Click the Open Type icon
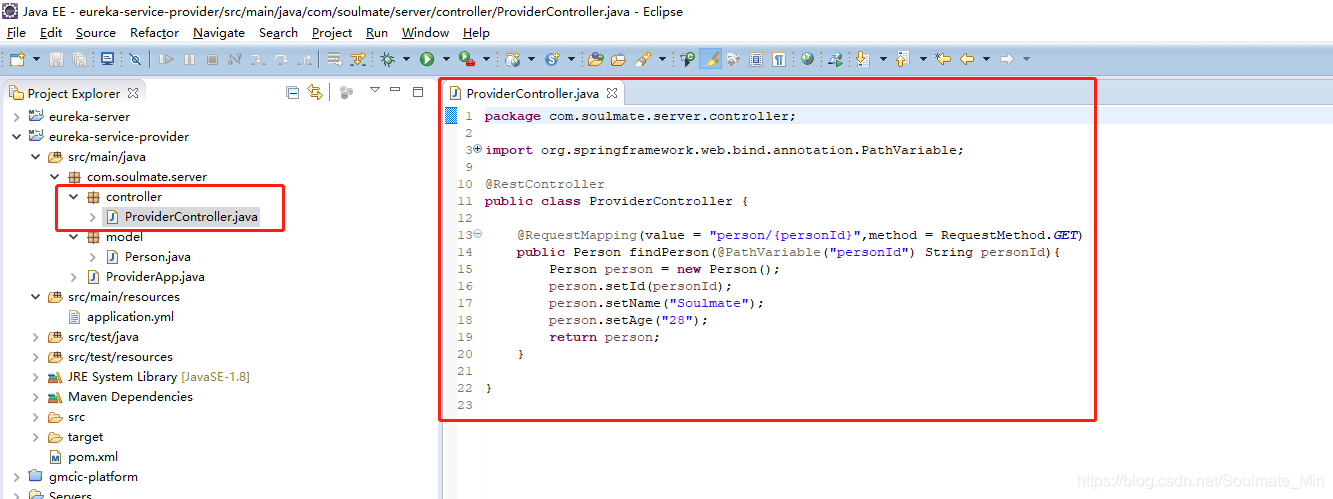 595,60
